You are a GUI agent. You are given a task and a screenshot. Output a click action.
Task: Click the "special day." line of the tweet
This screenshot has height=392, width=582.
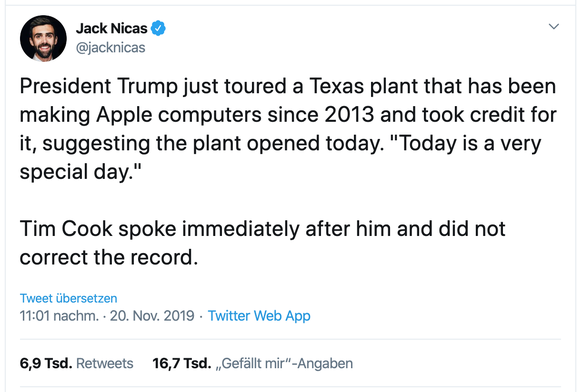(x=81, y=172)
